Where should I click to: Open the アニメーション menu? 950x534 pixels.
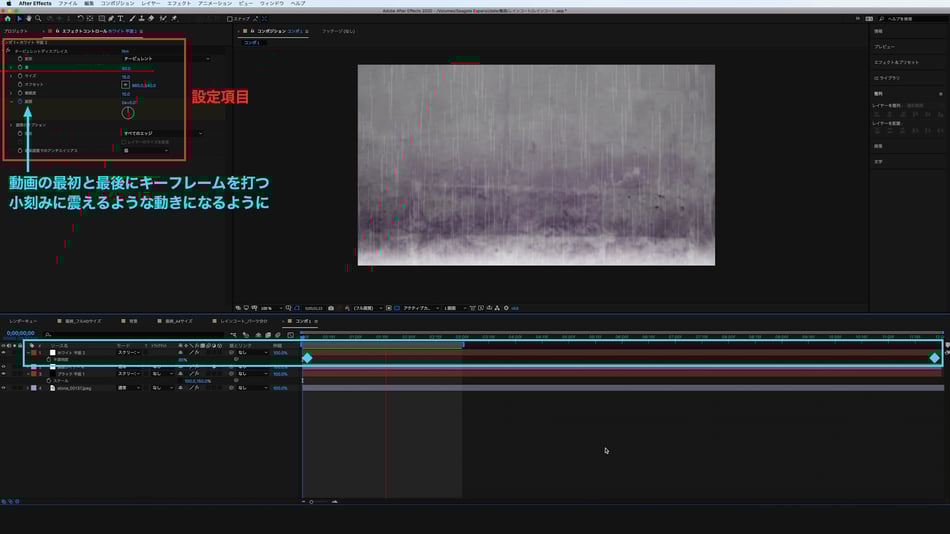coord(215,4)
